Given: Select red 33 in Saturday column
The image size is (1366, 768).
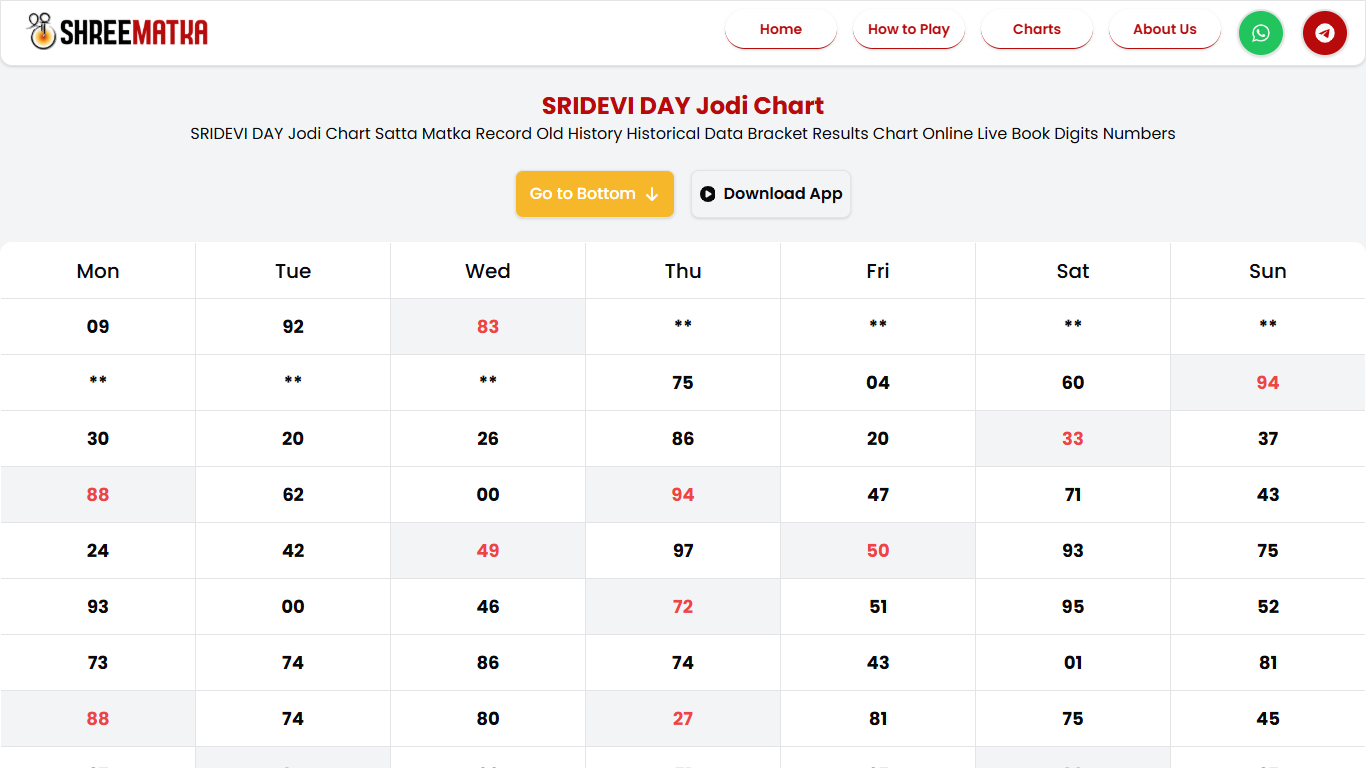Looking at the screenshot, I should pyautogui.click(x=1072, y=439).
